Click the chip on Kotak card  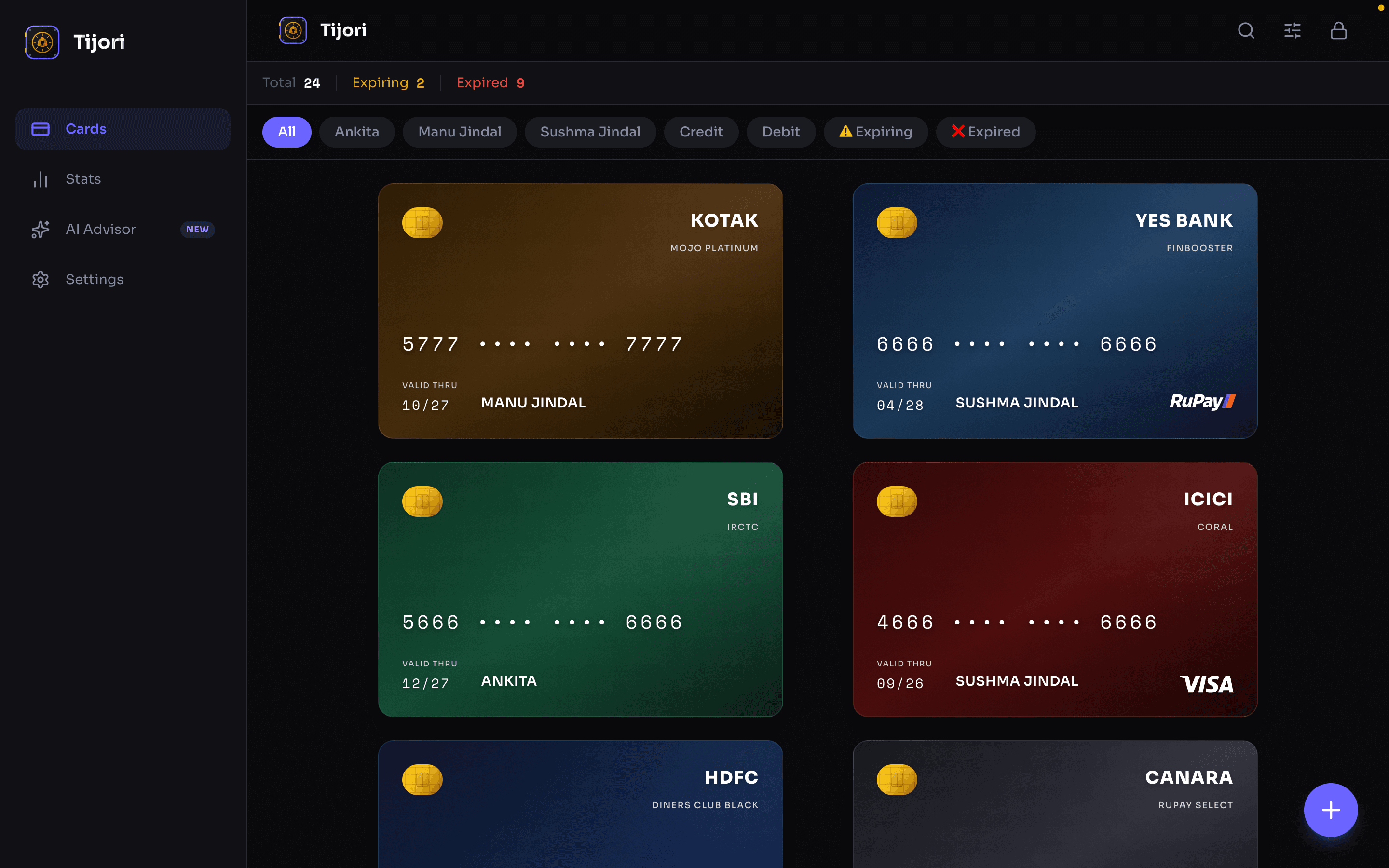point(422,223)
